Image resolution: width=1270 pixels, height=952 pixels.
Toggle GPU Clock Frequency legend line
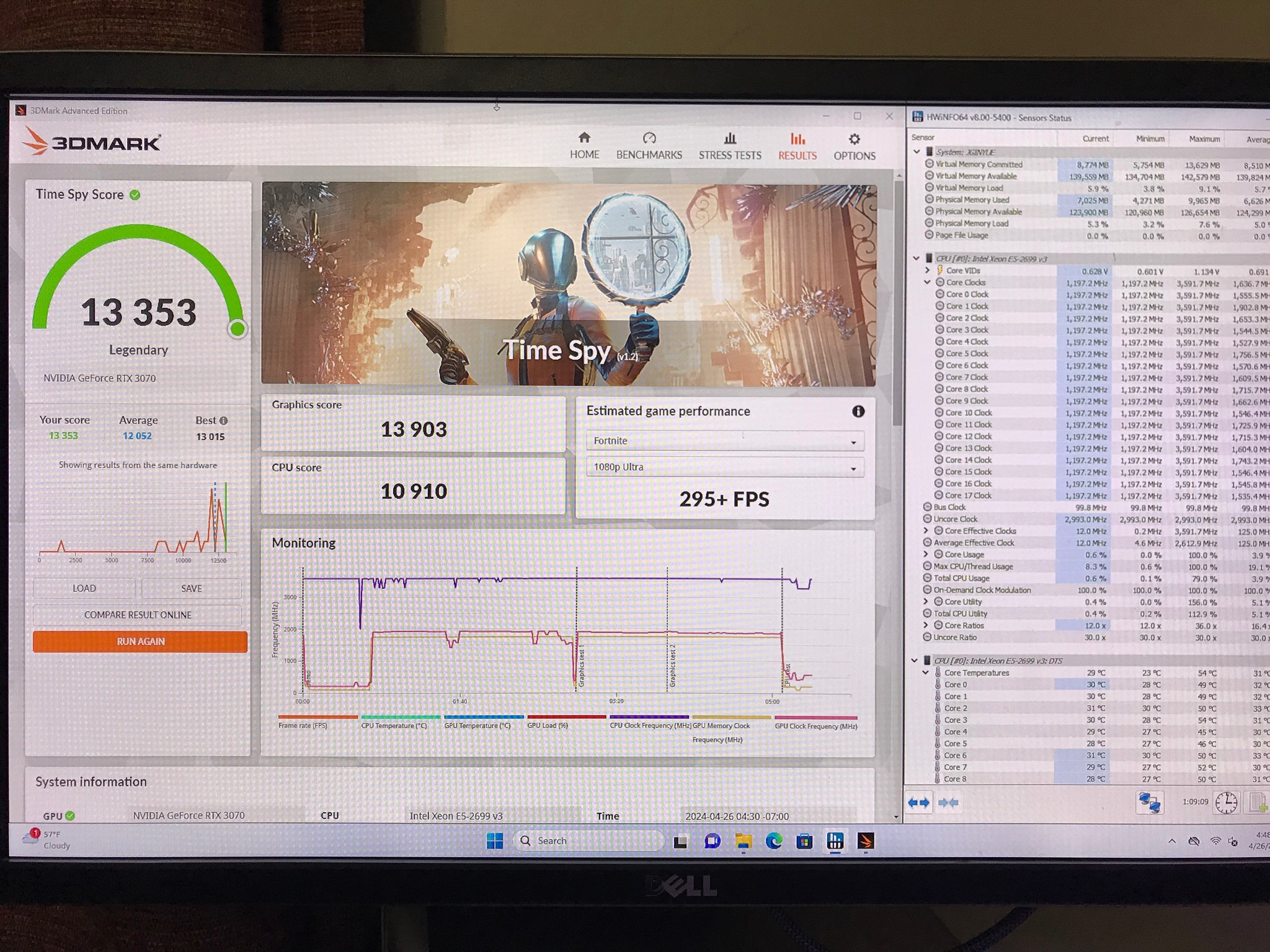[x=815, y=723]
